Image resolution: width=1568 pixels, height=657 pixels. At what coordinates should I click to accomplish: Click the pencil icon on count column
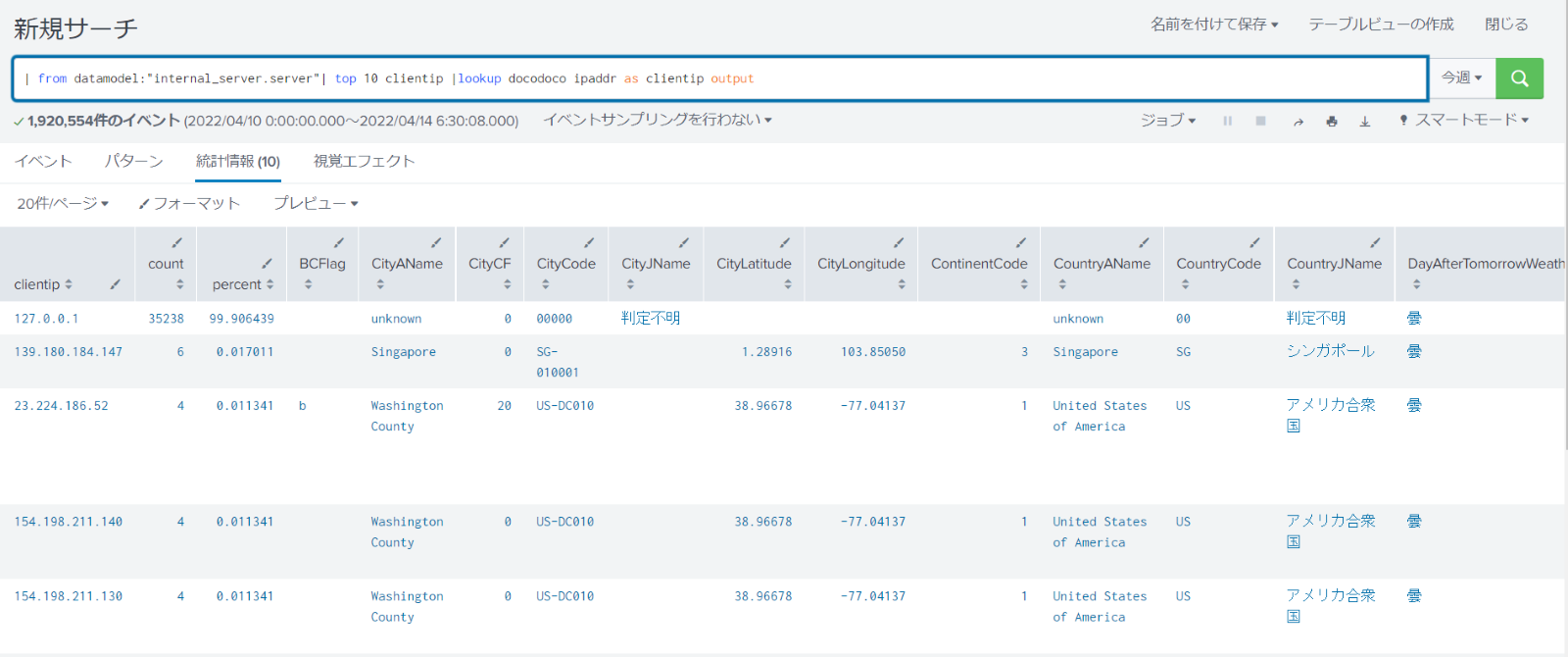click(x=177, y=242)
